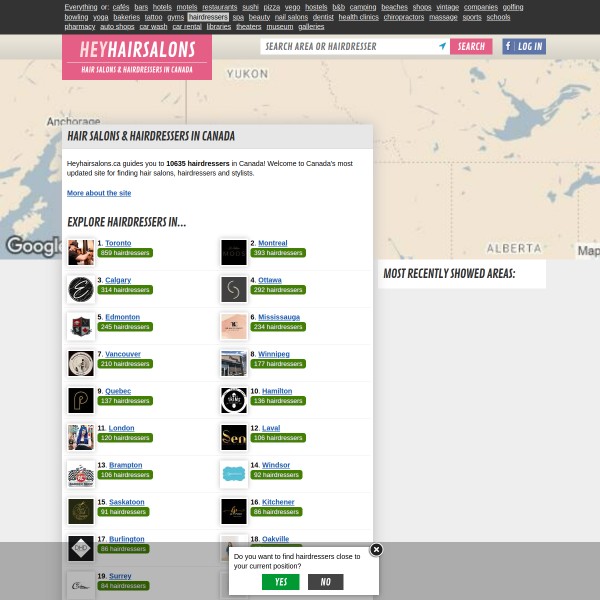The width and height of the screenshot is (600, 600).
Task: Open London blue-hair thumbnail
Action: (81, 437)
